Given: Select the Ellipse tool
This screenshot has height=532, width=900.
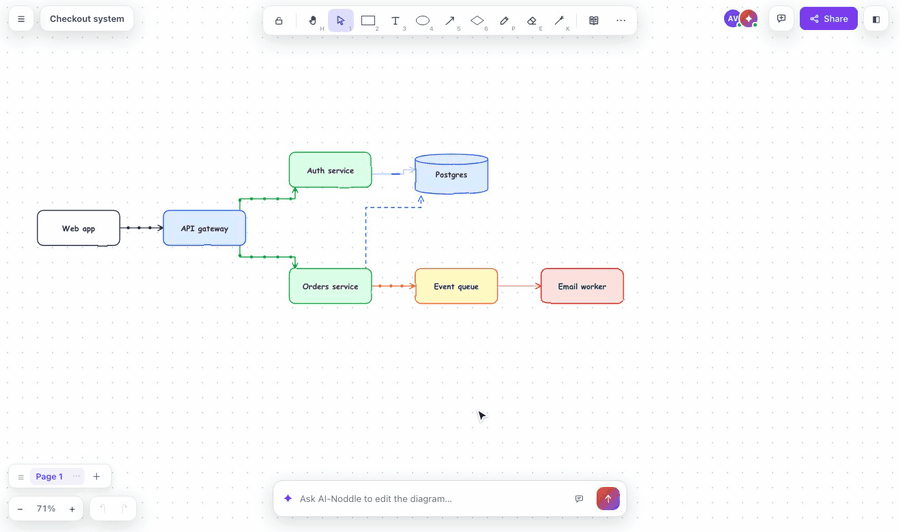Looking at the screenshot, I should coord(422,21).
